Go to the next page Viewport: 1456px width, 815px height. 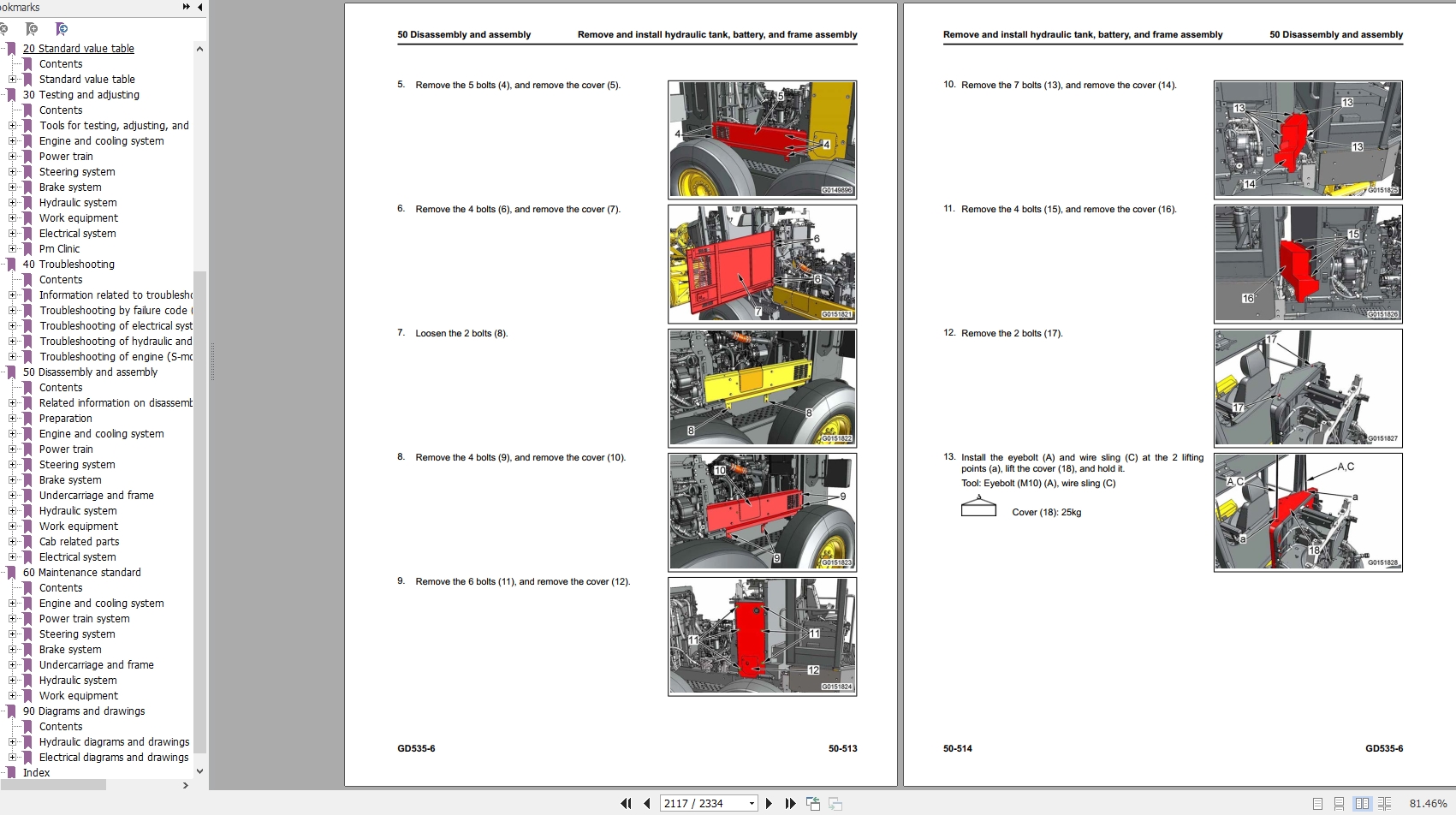tap(769, 803)
